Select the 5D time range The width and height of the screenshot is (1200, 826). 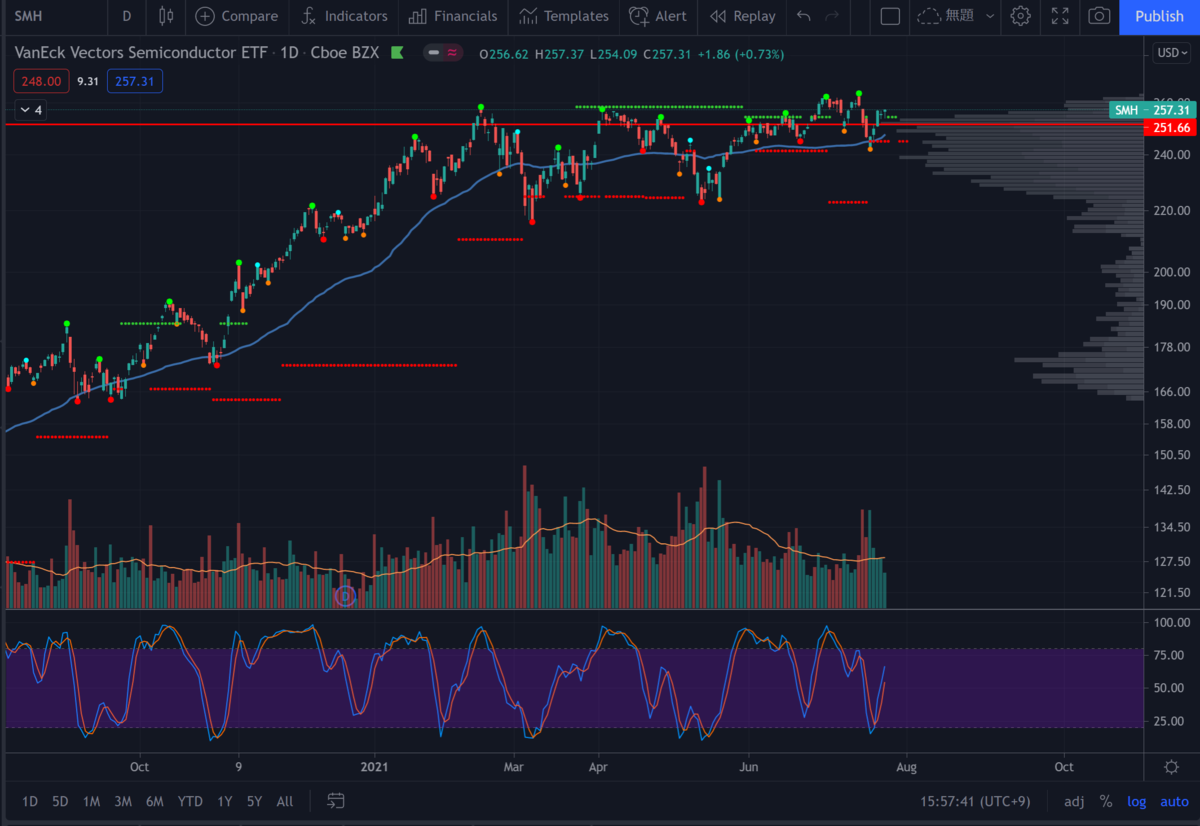point(60,801)
